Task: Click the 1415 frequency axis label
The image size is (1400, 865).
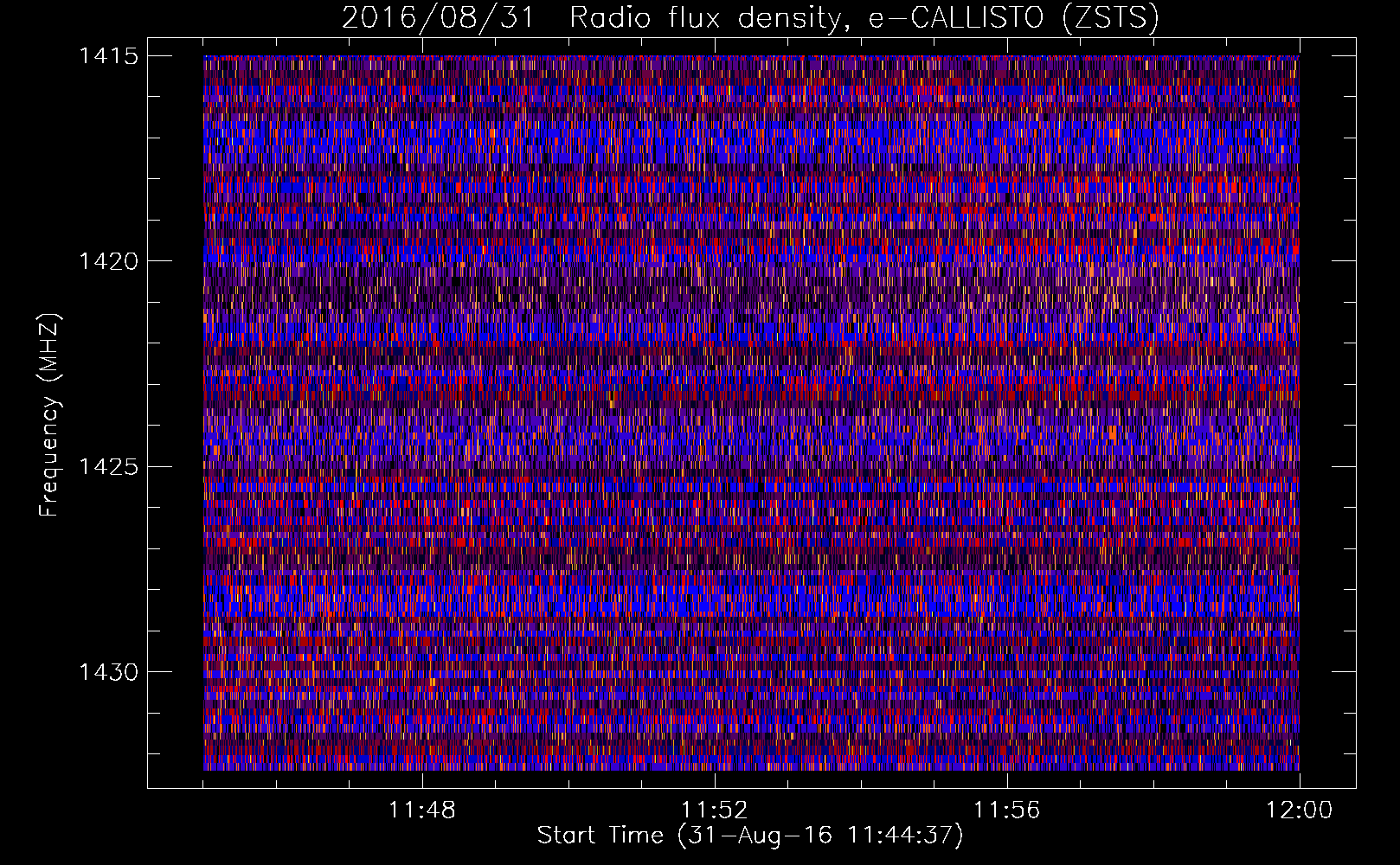Action: coord(108,56)
